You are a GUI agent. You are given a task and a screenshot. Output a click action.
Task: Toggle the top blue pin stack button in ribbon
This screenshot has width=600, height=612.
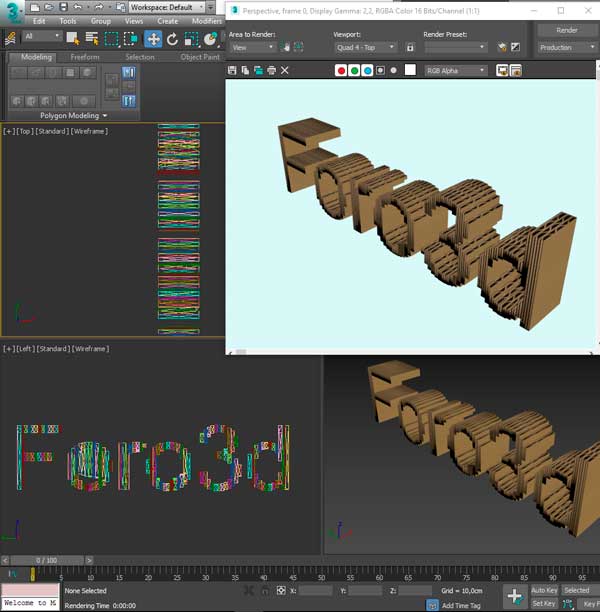click(128, 73)
